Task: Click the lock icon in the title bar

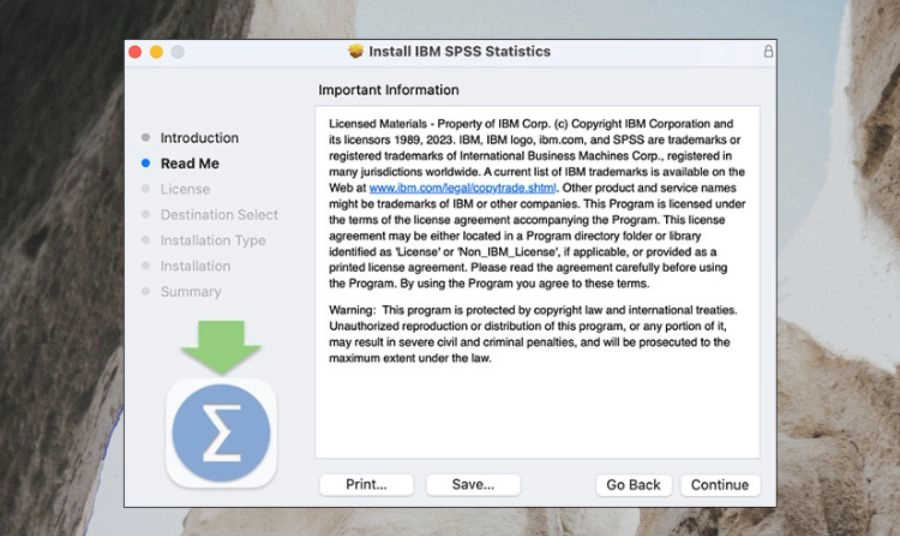Action: (x=768, y=51)
